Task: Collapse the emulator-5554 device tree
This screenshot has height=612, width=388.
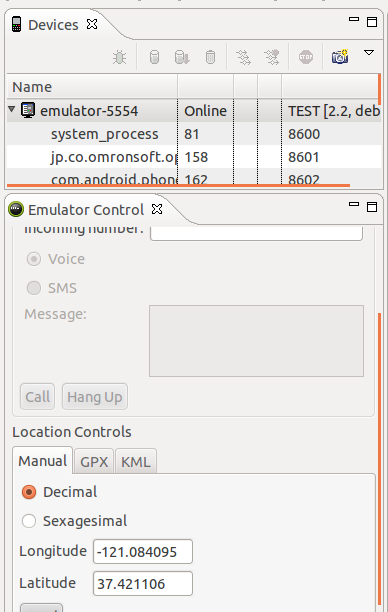Action: [x=12, y=110]
